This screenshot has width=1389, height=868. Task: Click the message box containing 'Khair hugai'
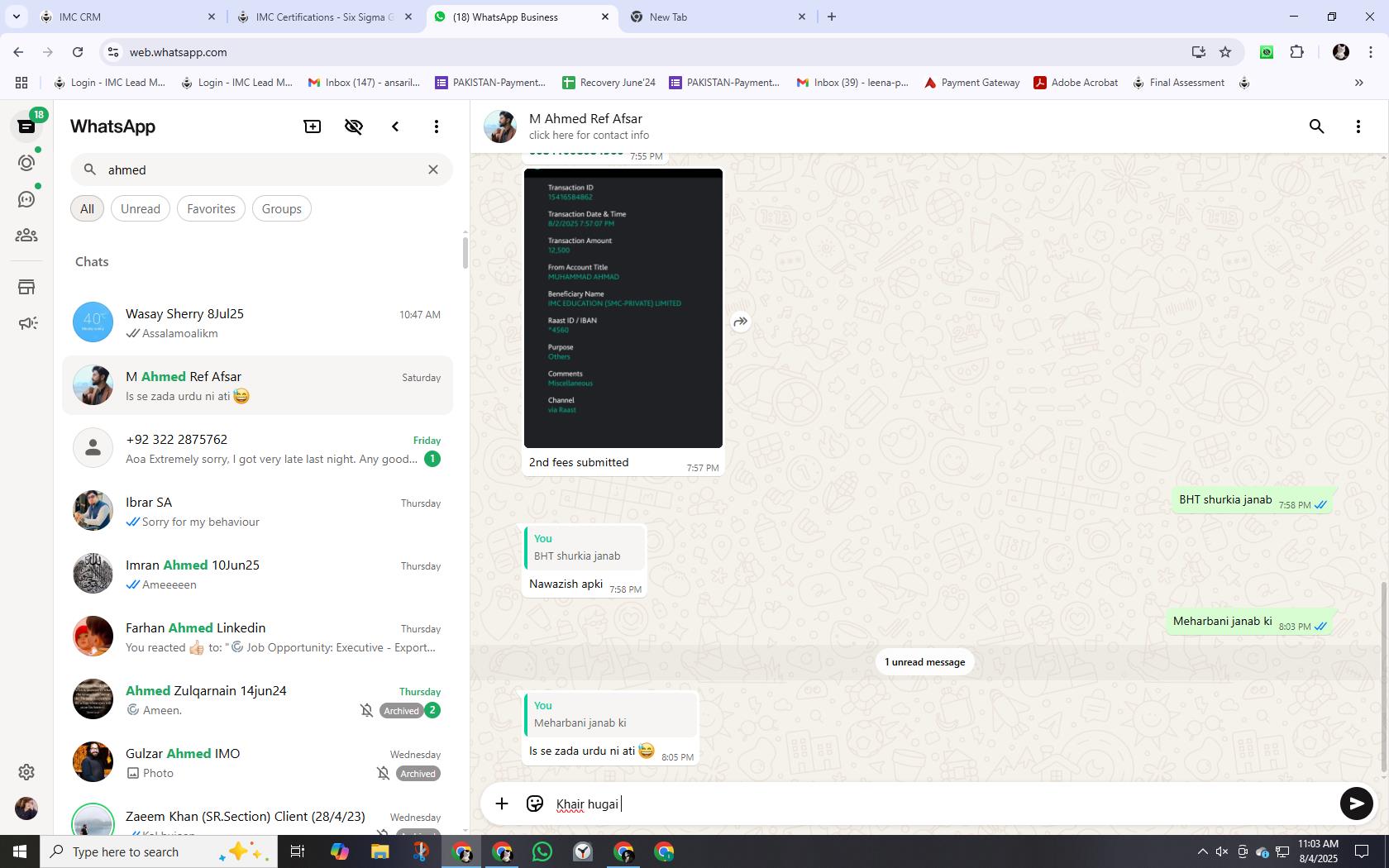tap(943, 804)
